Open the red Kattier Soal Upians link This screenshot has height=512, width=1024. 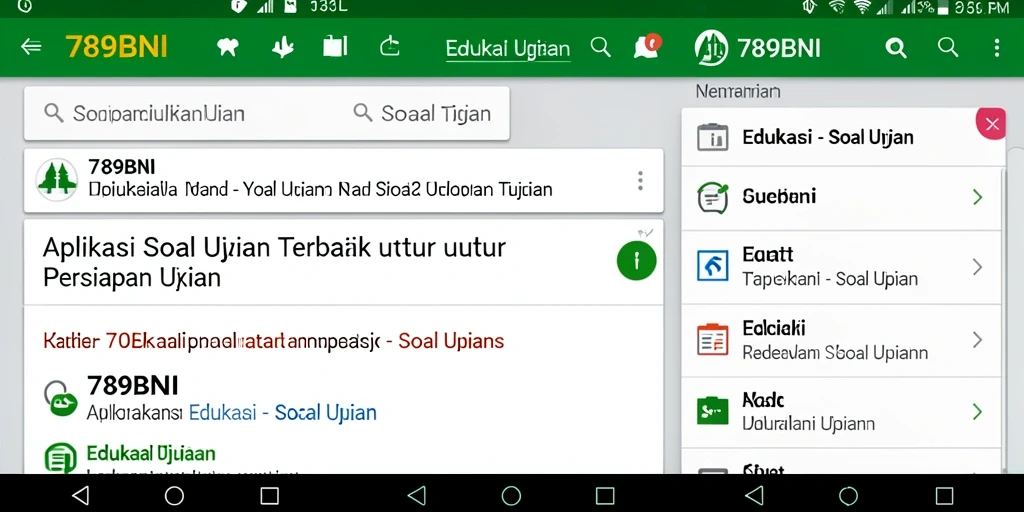pyautogui.click(x=273, y=340)
